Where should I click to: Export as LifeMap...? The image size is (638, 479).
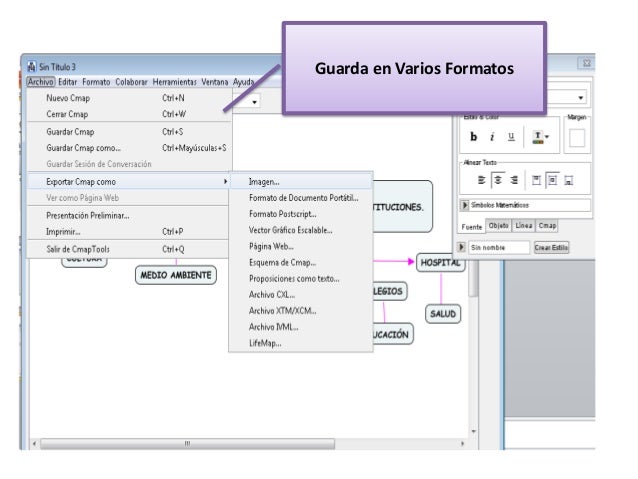pos(301,343)
